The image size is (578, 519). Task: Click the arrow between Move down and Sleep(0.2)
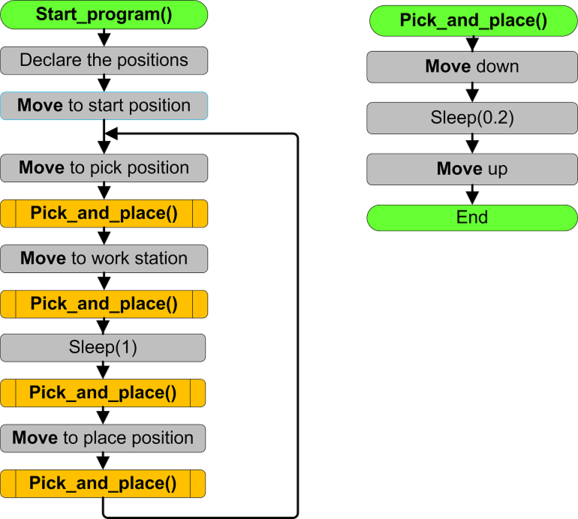(472, 93)
